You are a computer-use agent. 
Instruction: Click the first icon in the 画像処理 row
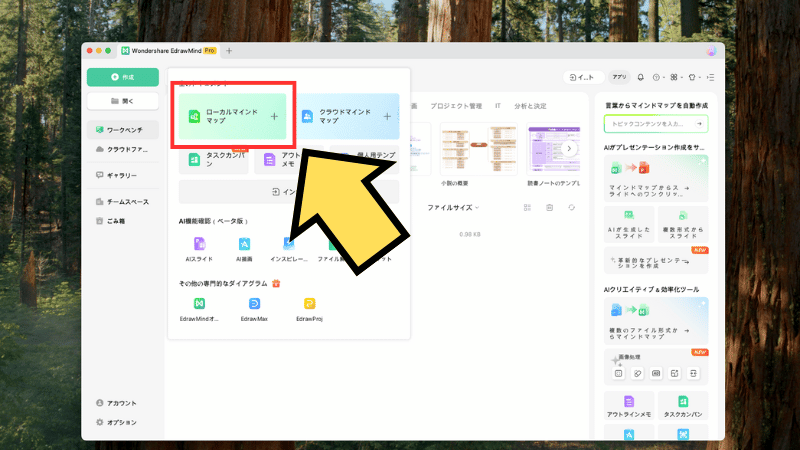(618, 373)
